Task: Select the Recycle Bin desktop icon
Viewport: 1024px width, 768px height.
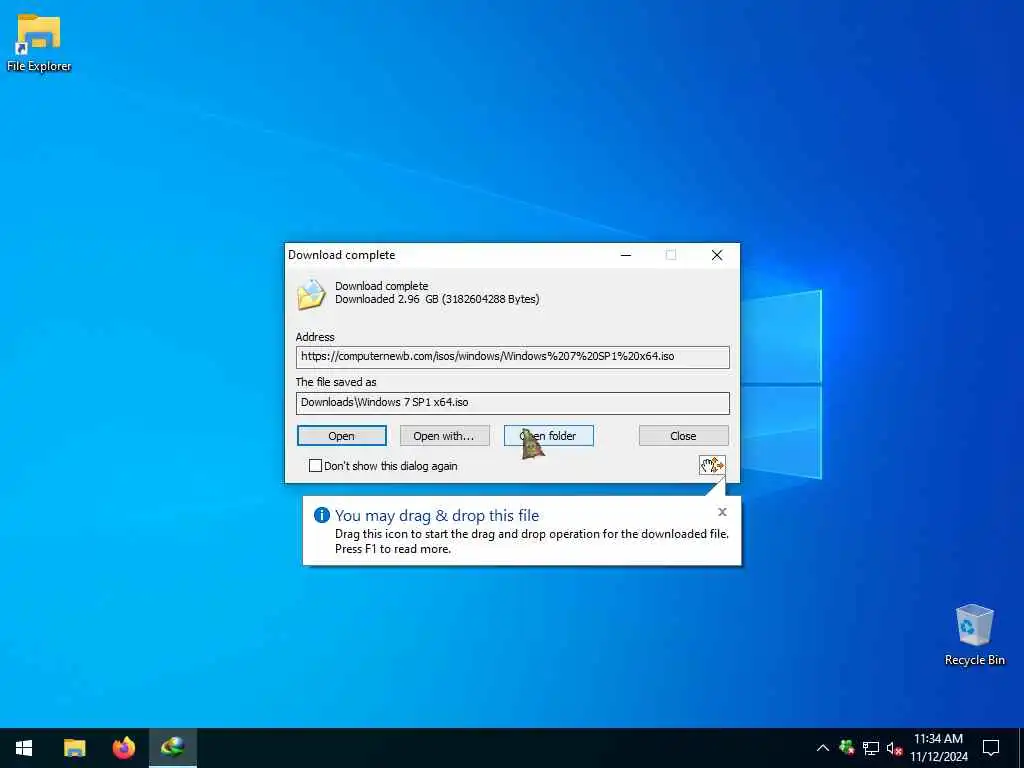Action: [x=974, y=635]
